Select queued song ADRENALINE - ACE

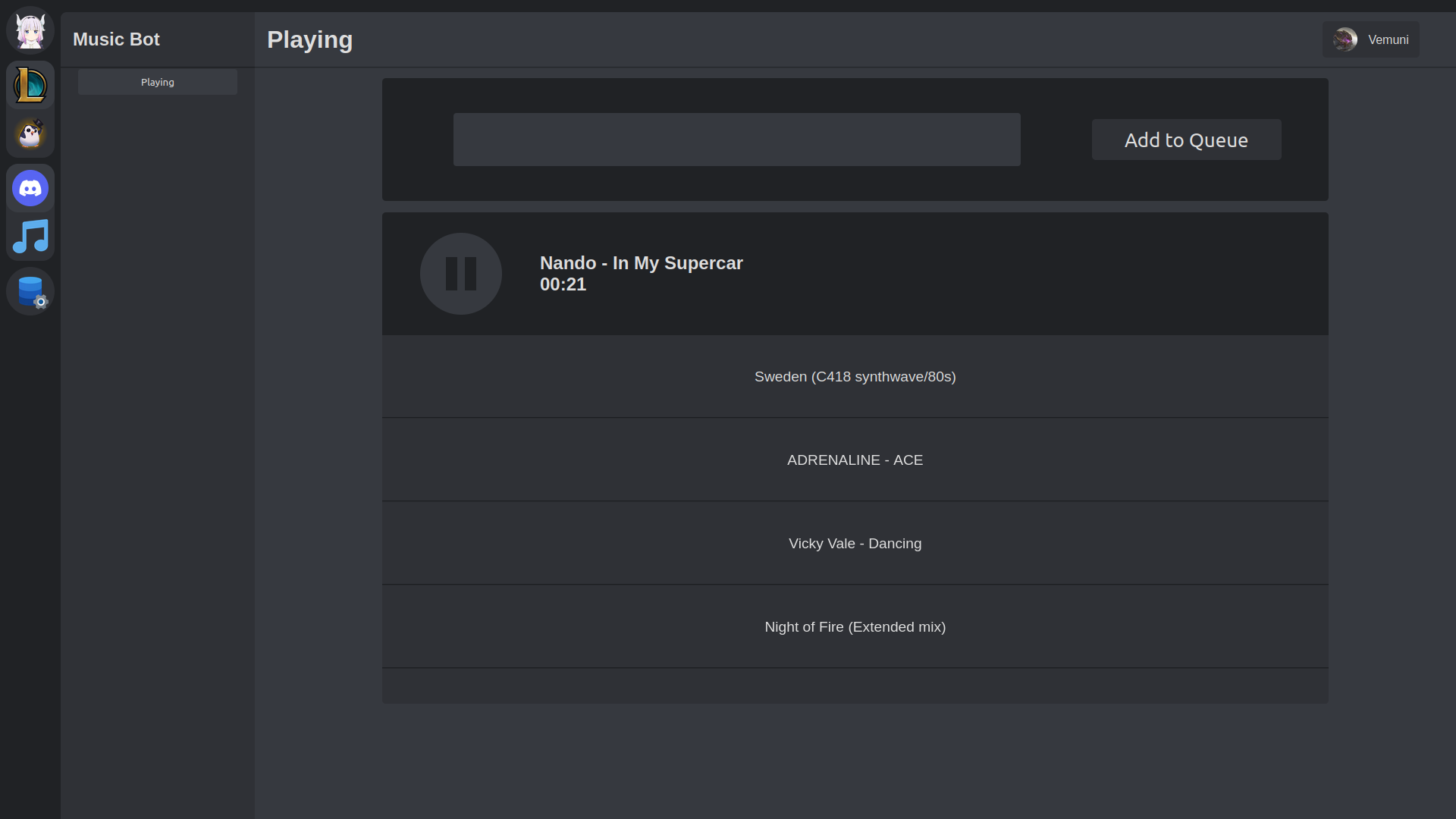click(x=855, y=460)
